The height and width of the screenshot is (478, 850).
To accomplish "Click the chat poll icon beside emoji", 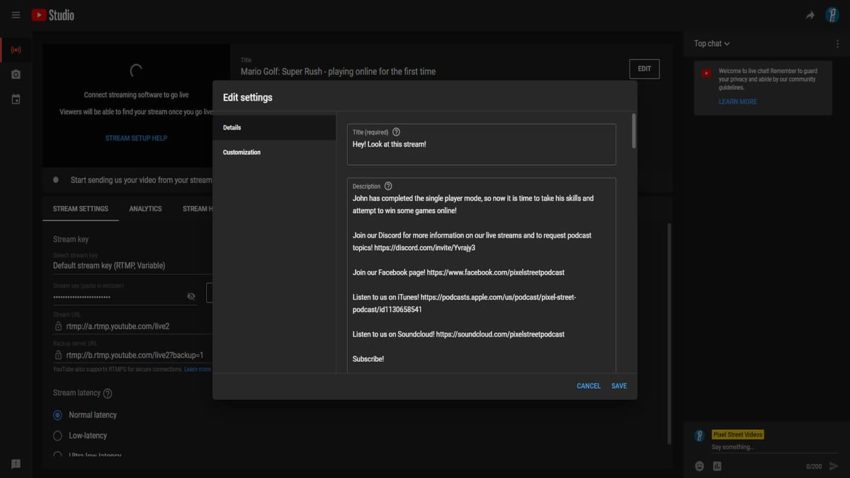I will point(717,466).
